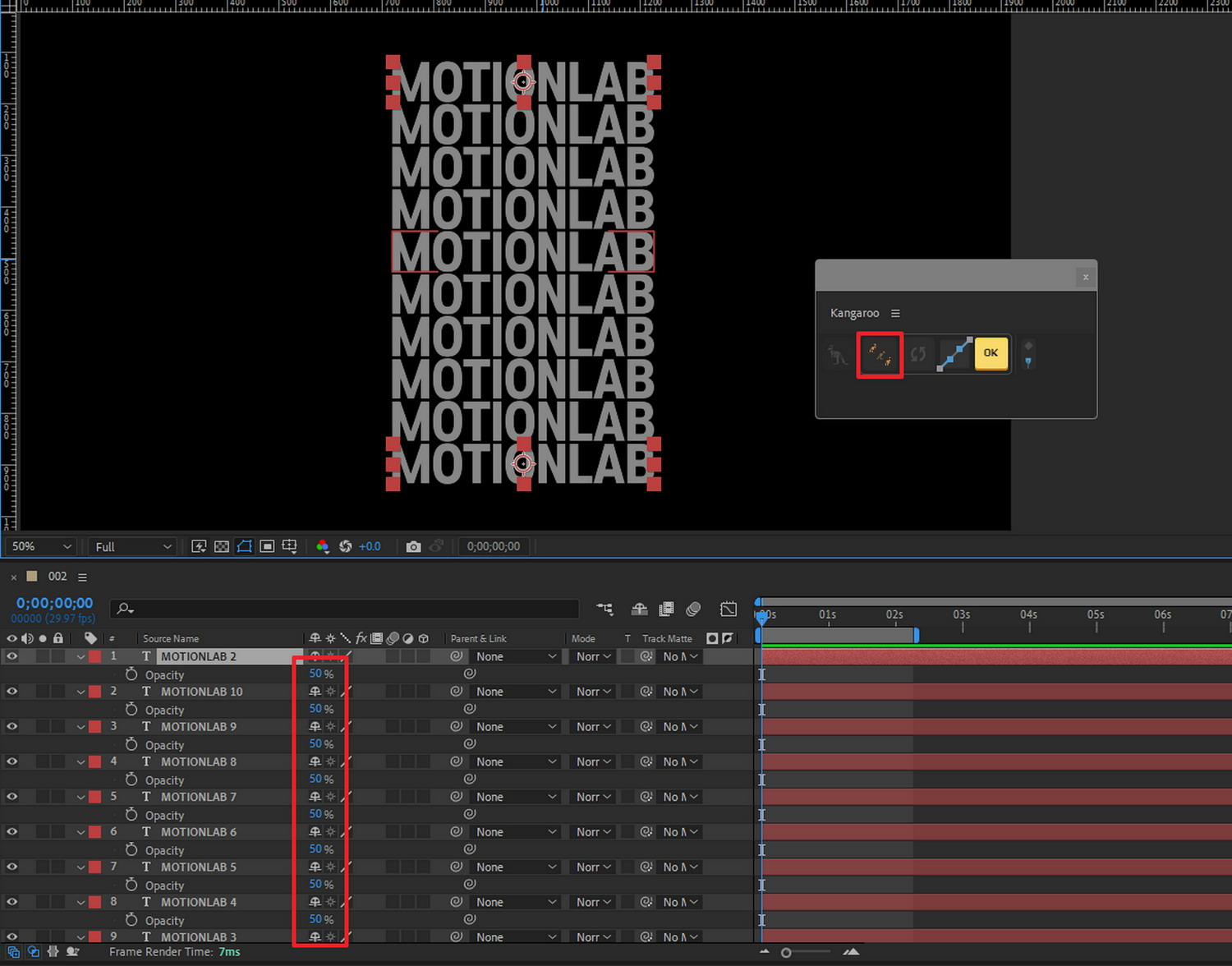
Task: Click the refresh arrows icon in Kangaroo panel
Action: tap(917, 355)
